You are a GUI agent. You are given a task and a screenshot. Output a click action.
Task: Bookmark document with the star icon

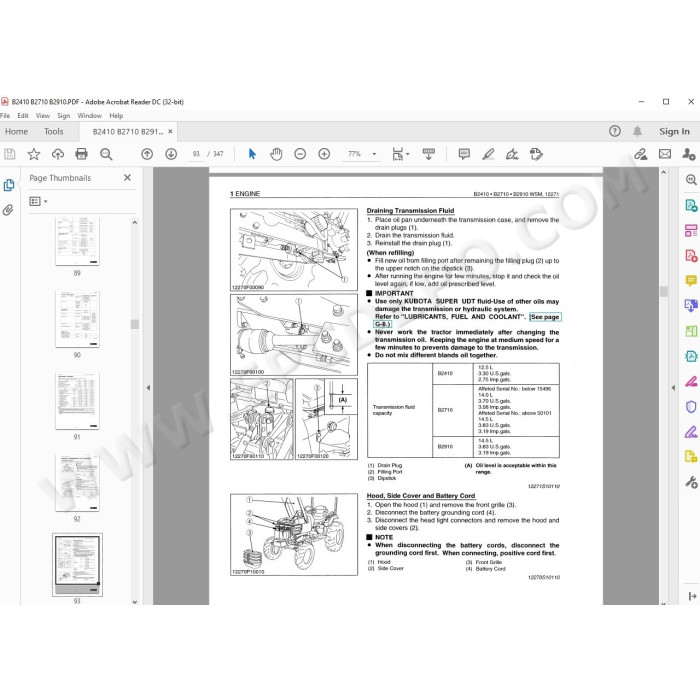(33, 154)
